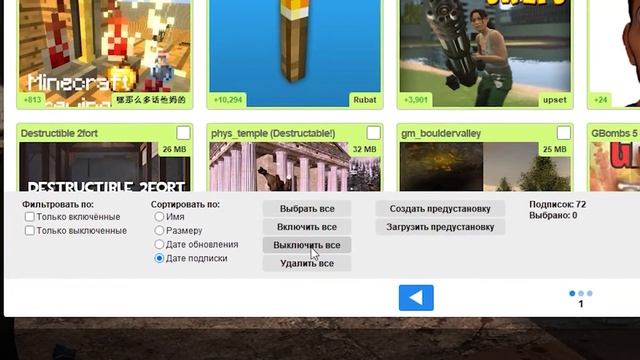Click the Включить все button
The height and width of the screenshot is (360, 640).
tap(307, 227)
